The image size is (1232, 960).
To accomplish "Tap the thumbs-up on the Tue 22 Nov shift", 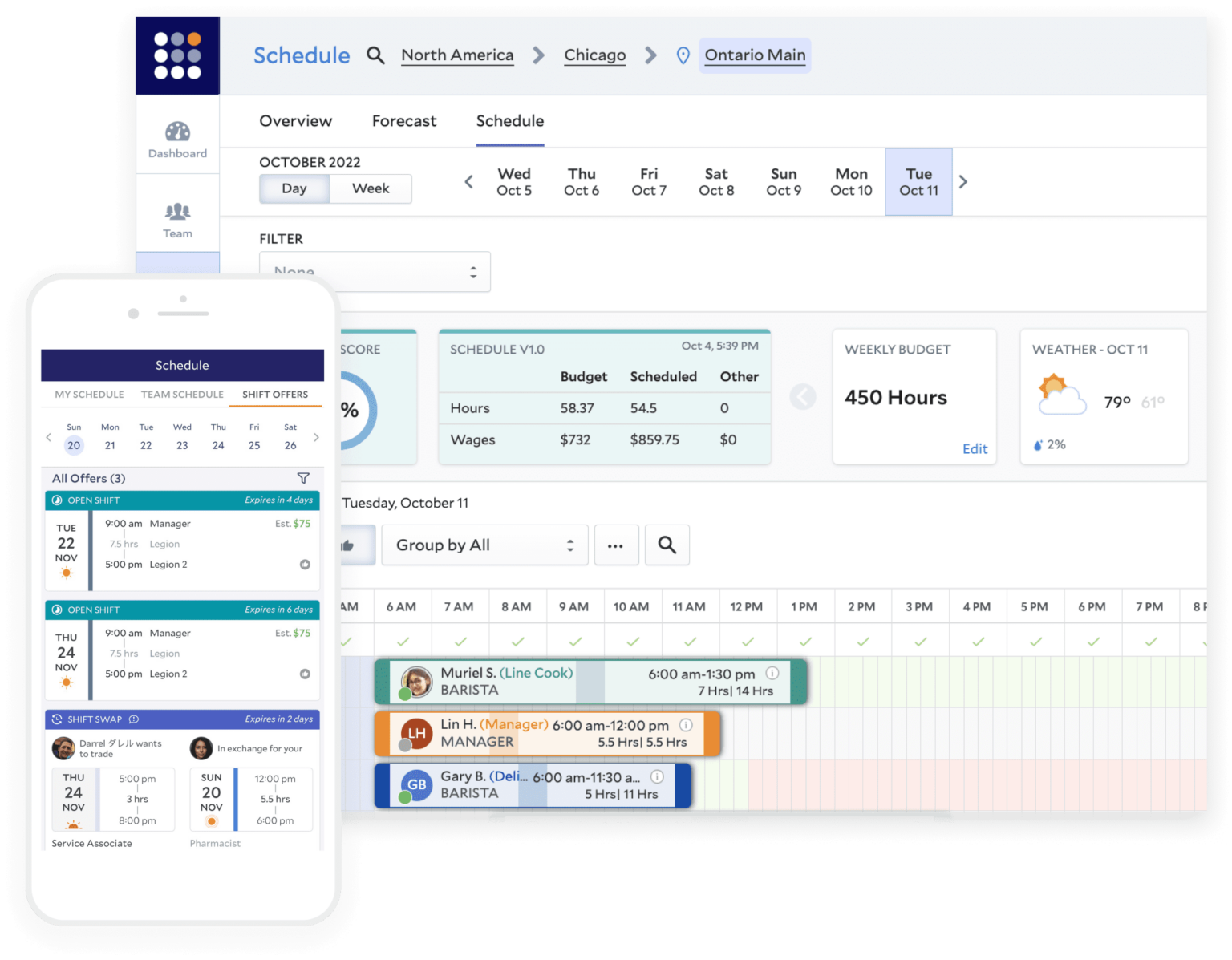I will [x=305, y=565].
